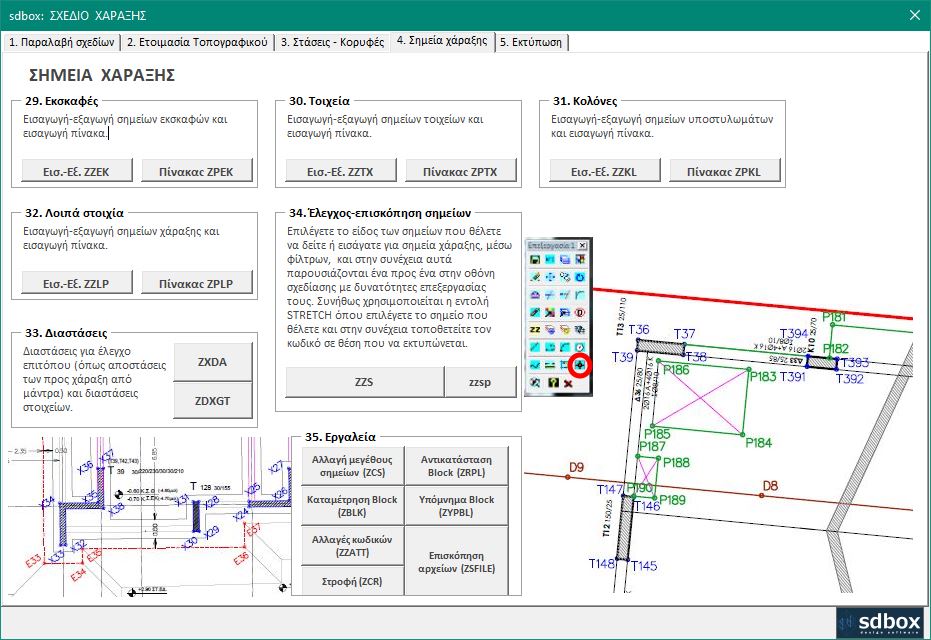Click the red X icon in the toolbar's bottom row
931x640 pixels.
[566, 384]
